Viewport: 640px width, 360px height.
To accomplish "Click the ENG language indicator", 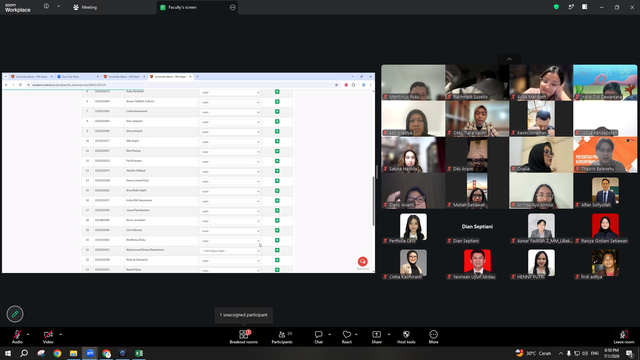I will point(595,353).
